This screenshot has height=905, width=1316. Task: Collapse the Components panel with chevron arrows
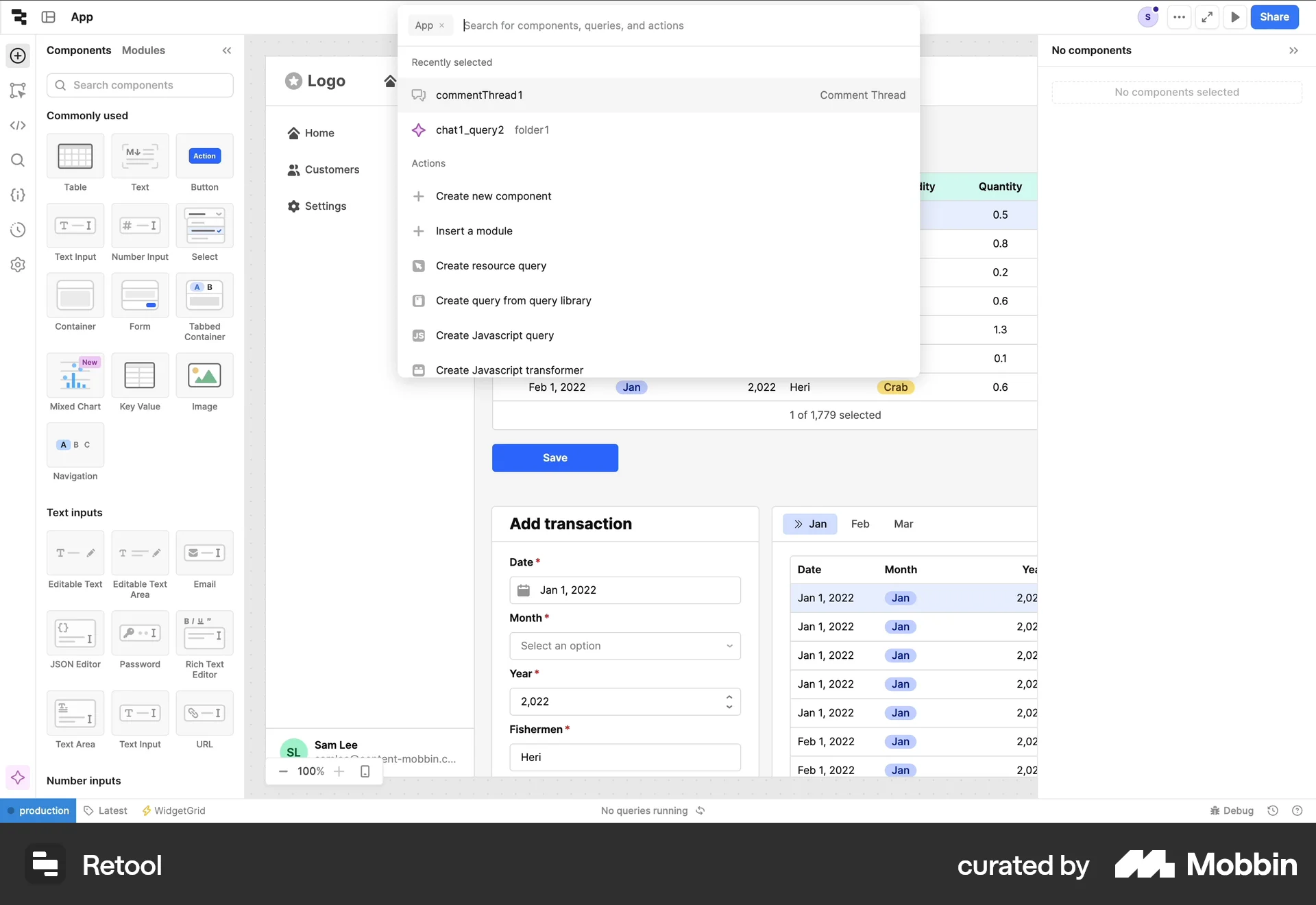(227, 50)
